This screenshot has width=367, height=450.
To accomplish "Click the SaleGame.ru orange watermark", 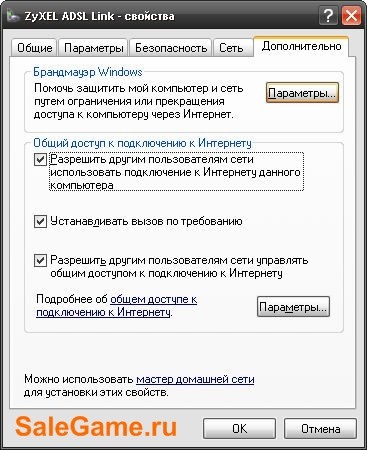I will (96, 427).
